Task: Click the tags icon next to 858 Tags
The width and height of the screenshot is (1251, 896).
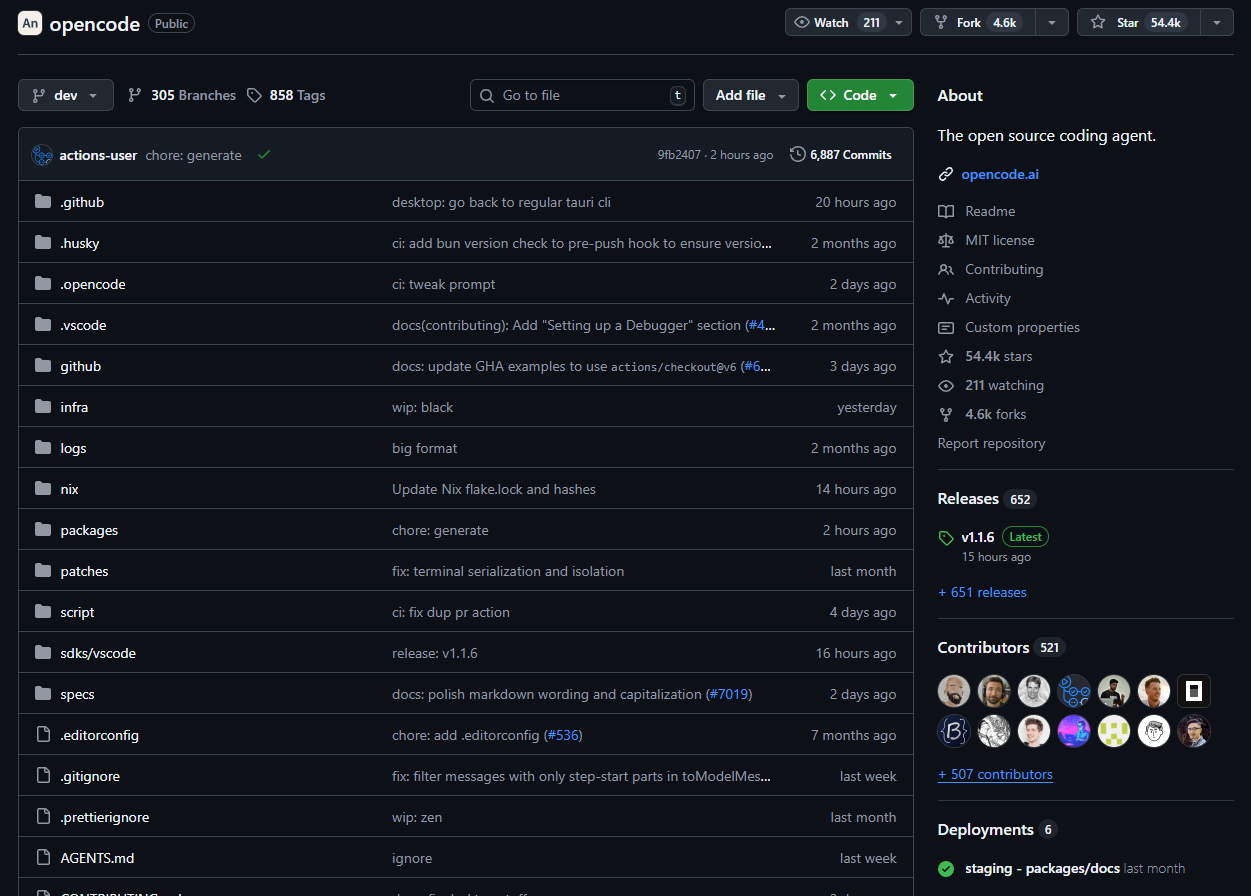Action: click(x=255, y=96)
